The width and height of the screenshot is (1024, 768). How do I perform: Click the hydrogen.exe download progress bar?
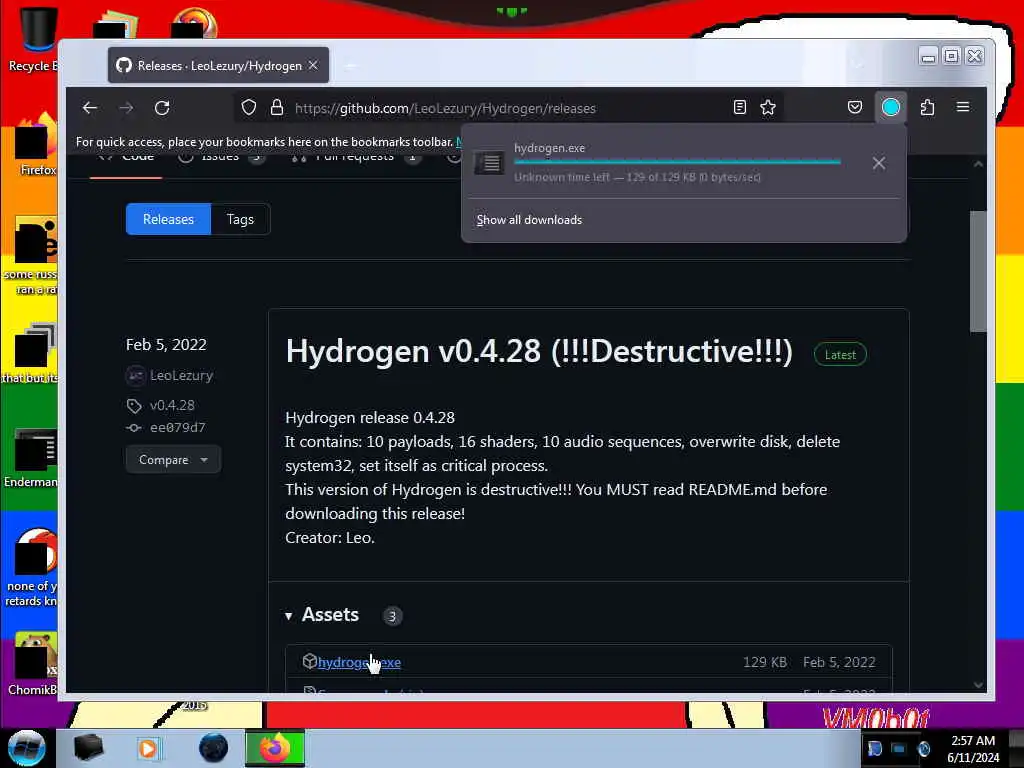[677, 162]
